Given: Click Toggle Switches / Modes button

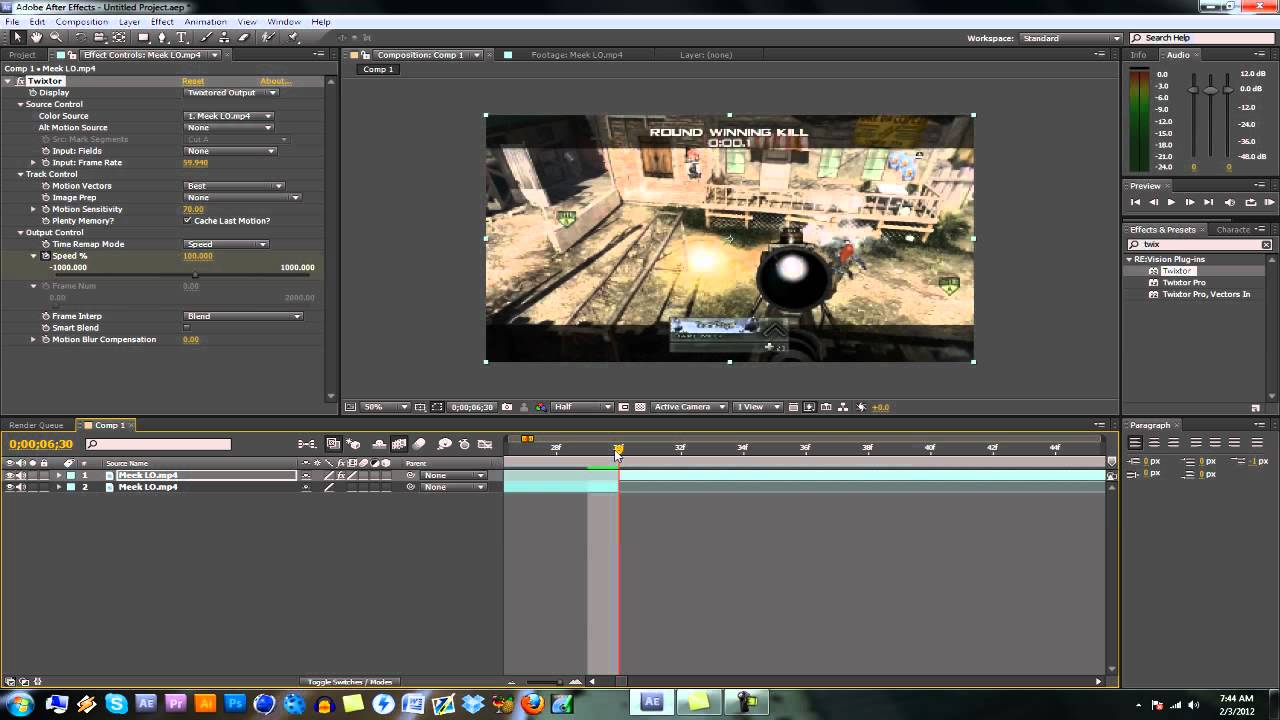Looking at the screenshot, I should point(350,682).
